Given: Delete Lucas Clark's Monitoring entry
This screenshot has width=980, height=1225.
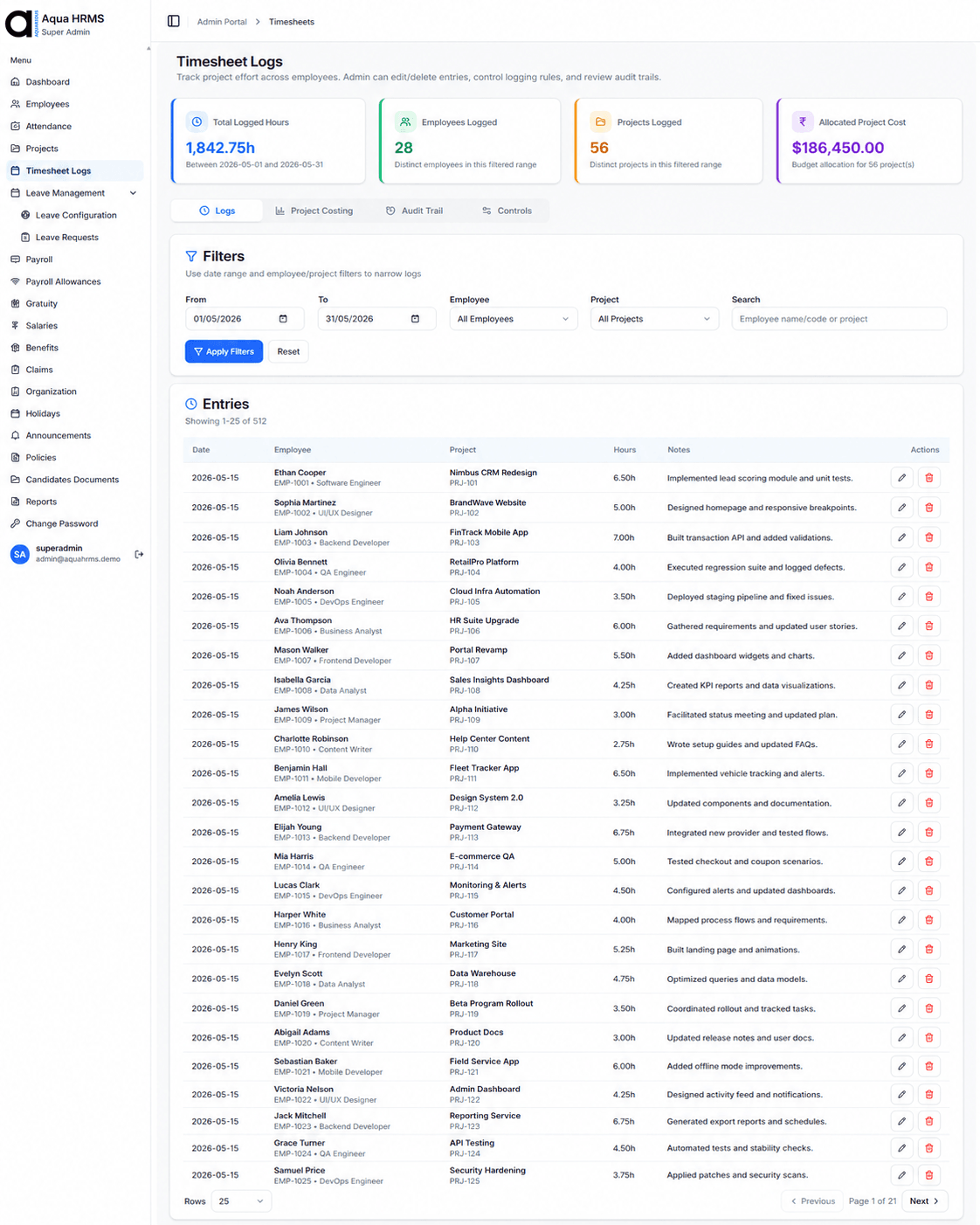Looking at the screenshot, I should click(x=928, y=890).
